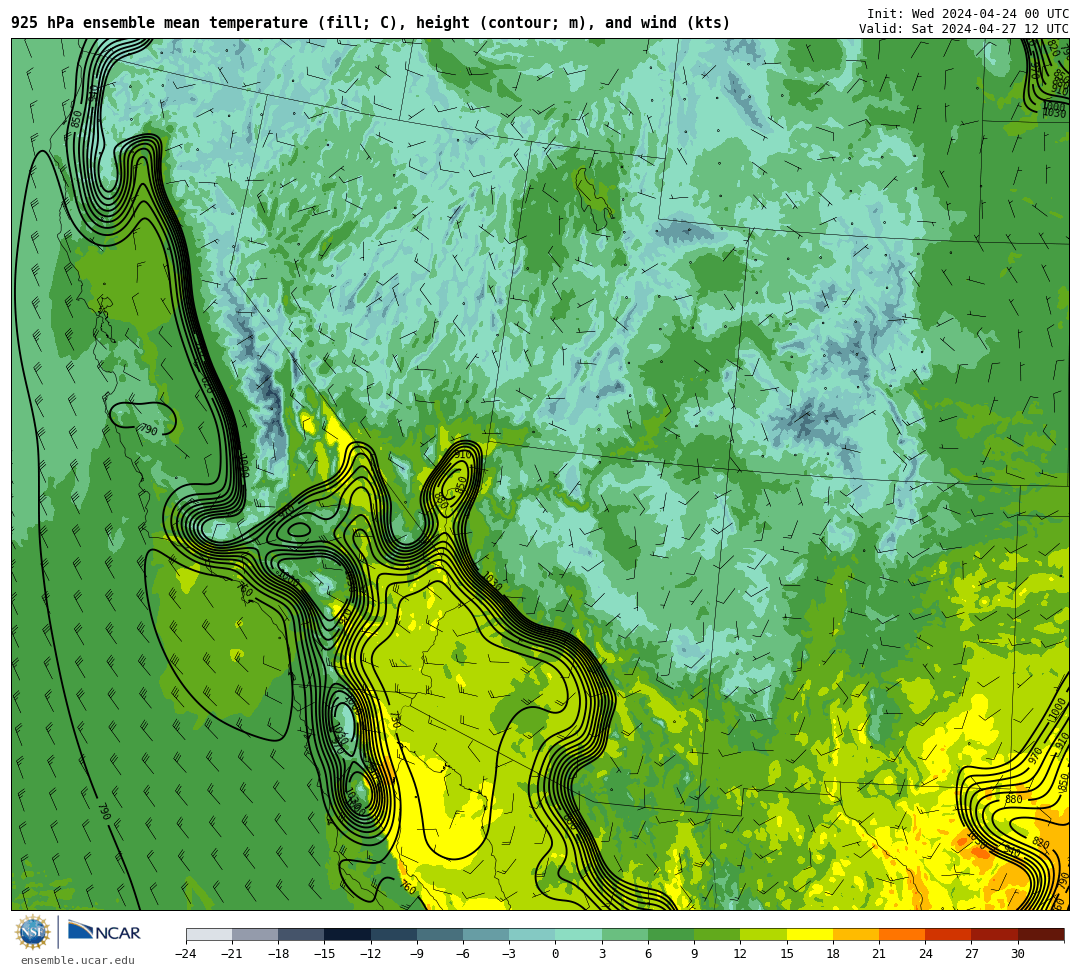Image resolution: width=1080 pixels, height=973 pixels.
Task: Click the colorbar tick label 12
Action: 740,954
